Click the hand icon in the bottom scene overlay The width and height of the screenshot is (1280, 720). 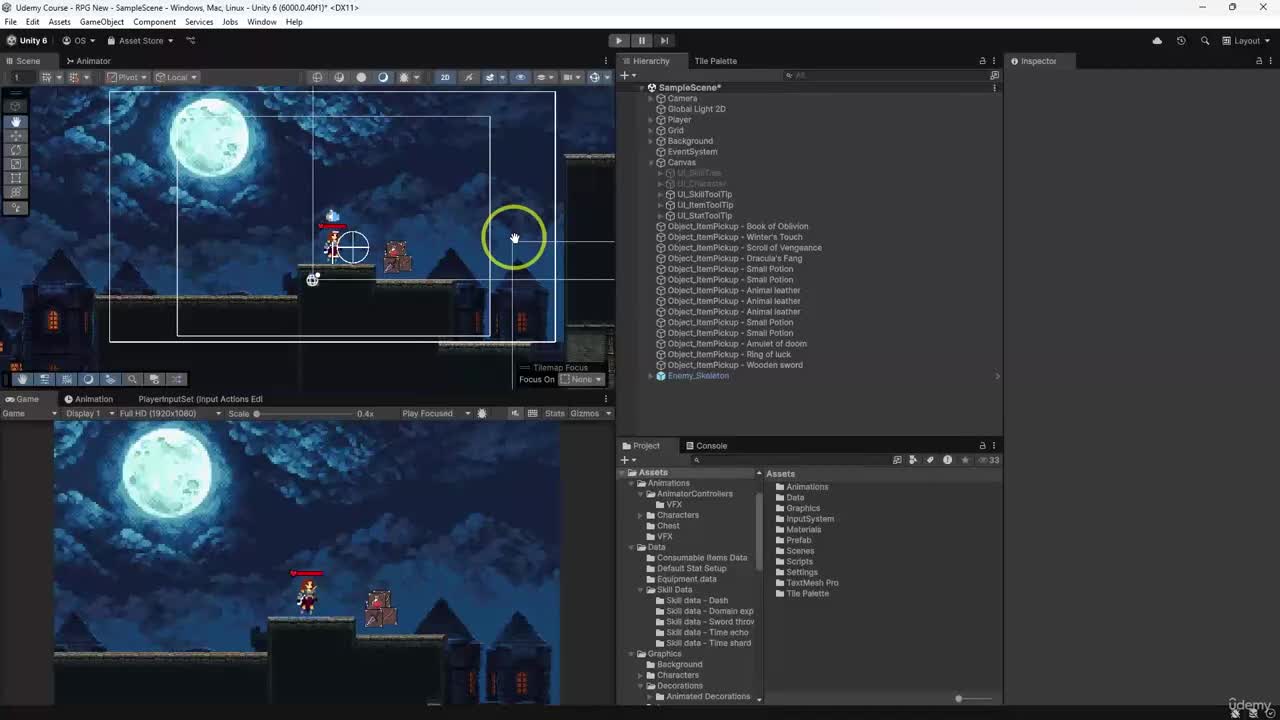tap(22, 379)
